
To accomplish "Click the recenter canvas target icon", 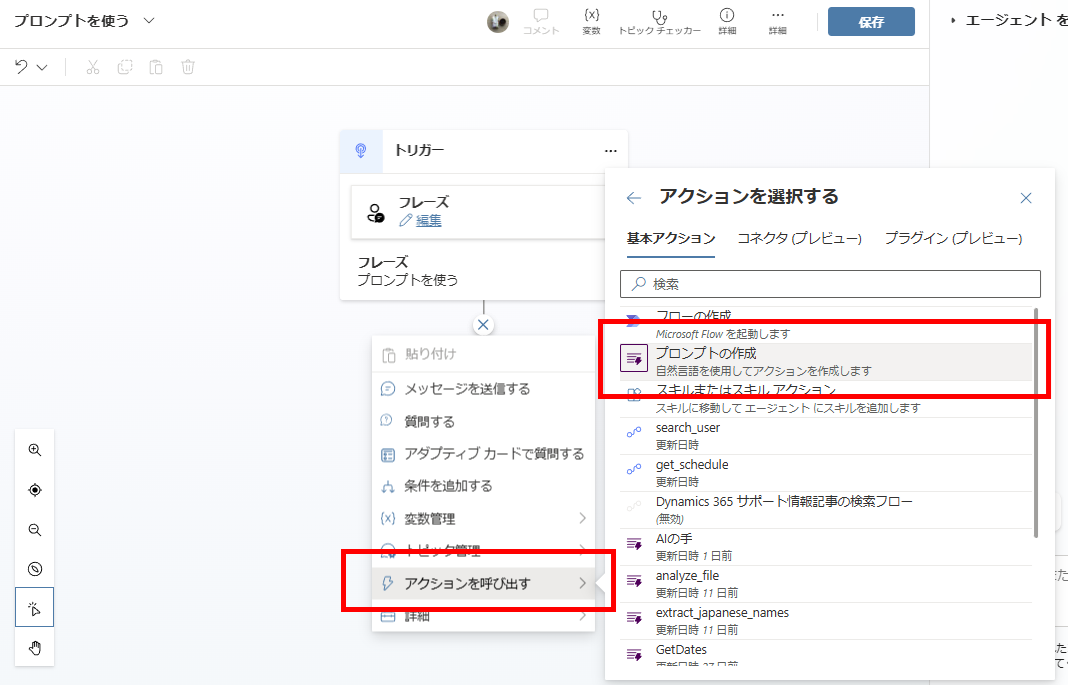I will tap(35, 490).
